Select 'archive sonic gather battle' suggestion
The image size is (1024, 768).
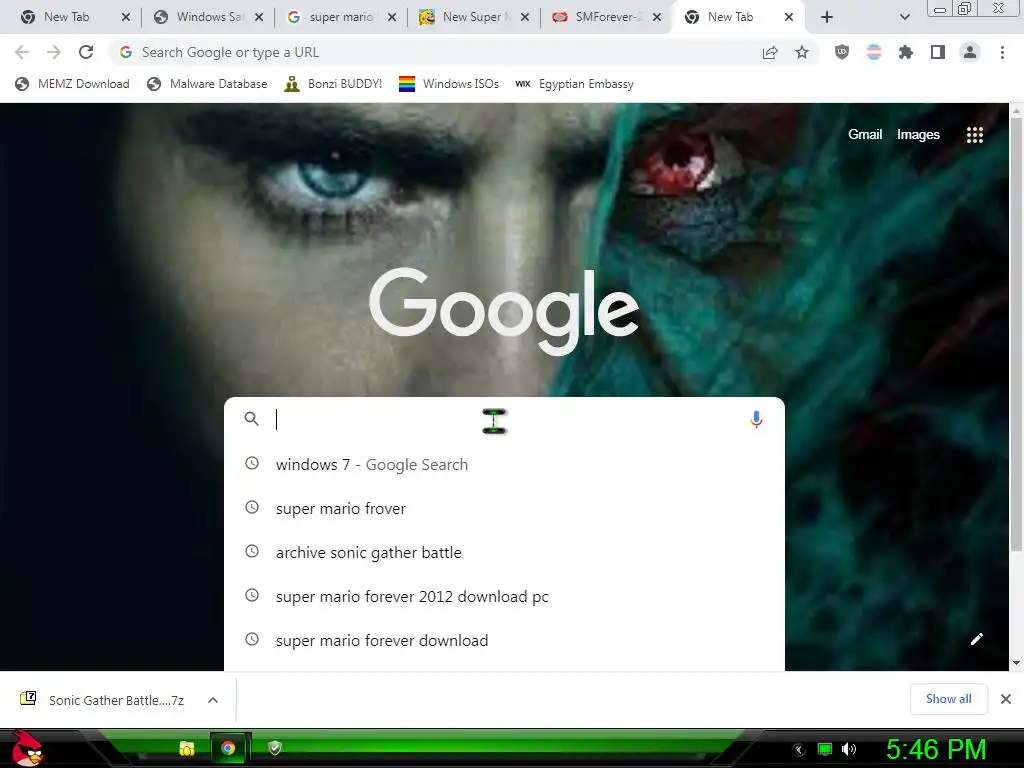tap(504, 552)
